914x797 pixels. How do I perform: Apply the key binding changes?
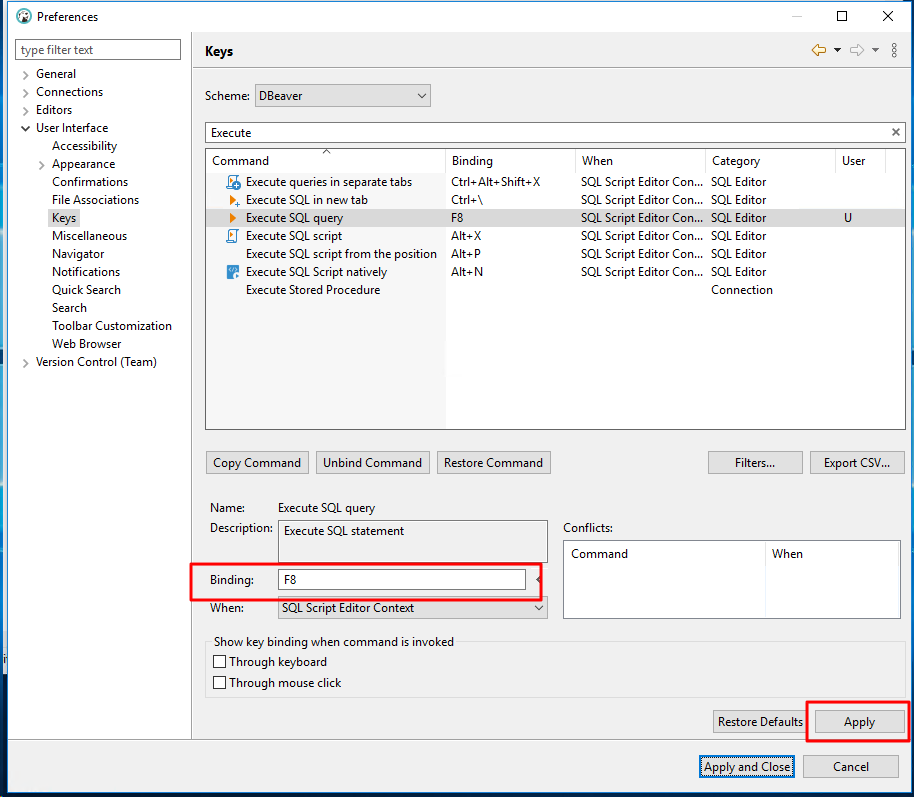[858, 721]
